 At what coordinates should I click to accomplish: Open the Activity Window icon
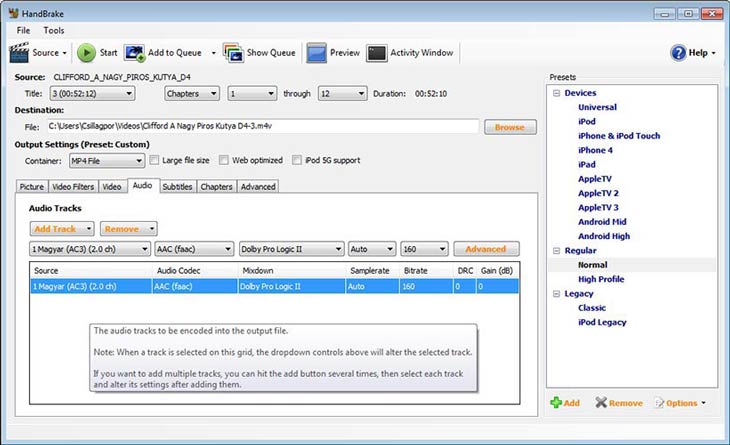click(x=377, y=52)
